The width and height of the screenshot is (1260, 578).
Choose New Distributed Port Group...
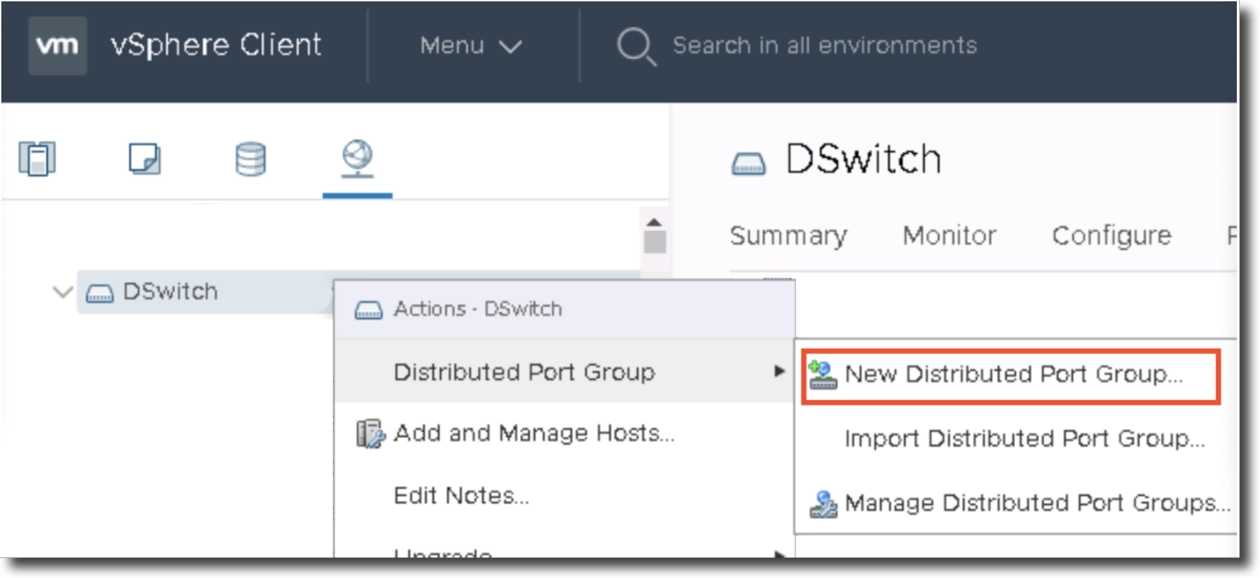coord(1012,375)
